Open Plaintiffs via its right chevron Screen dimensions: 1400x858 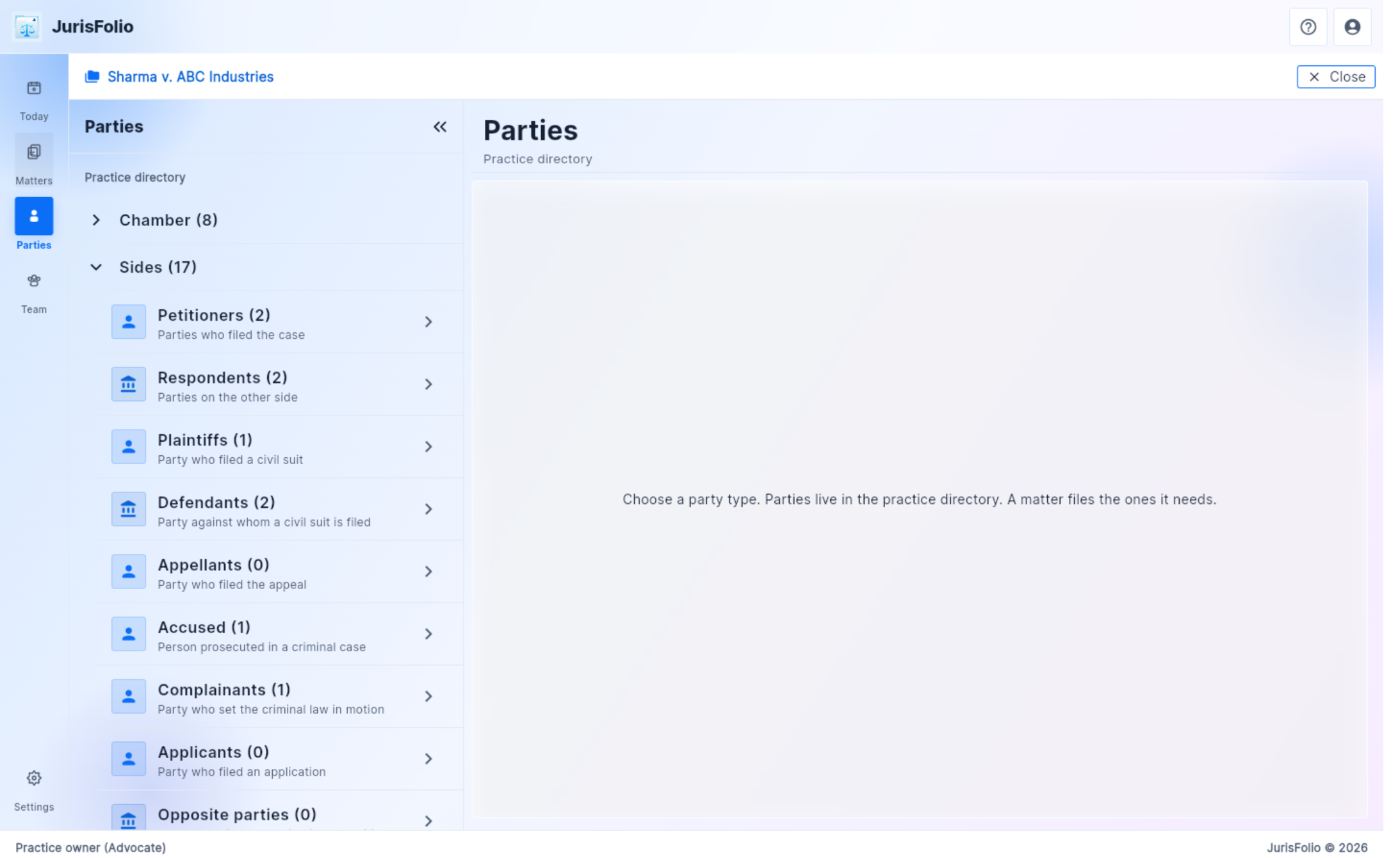(428, 446)
